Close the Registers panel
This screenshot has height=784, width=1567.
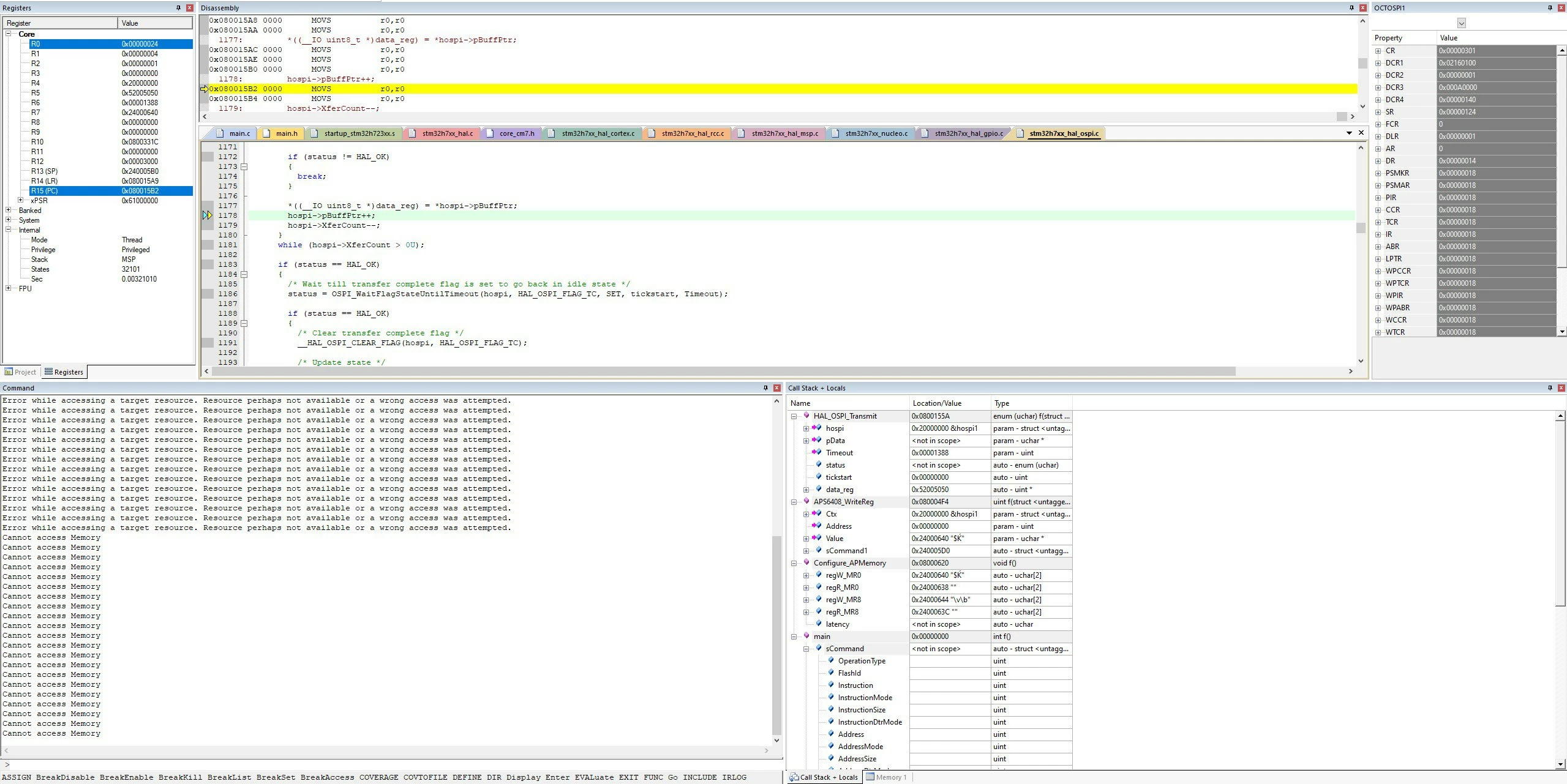[x=189, y=8]
